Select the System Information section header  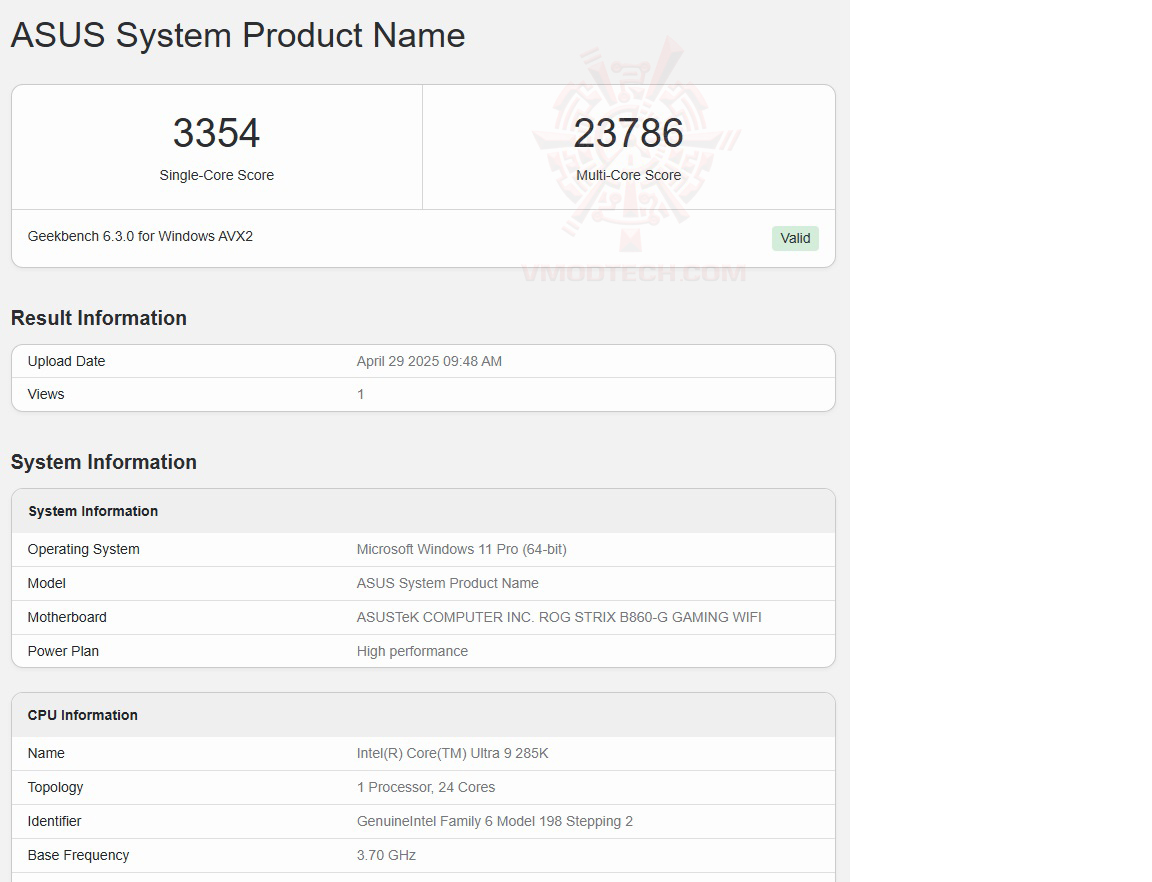coord(104,462)
